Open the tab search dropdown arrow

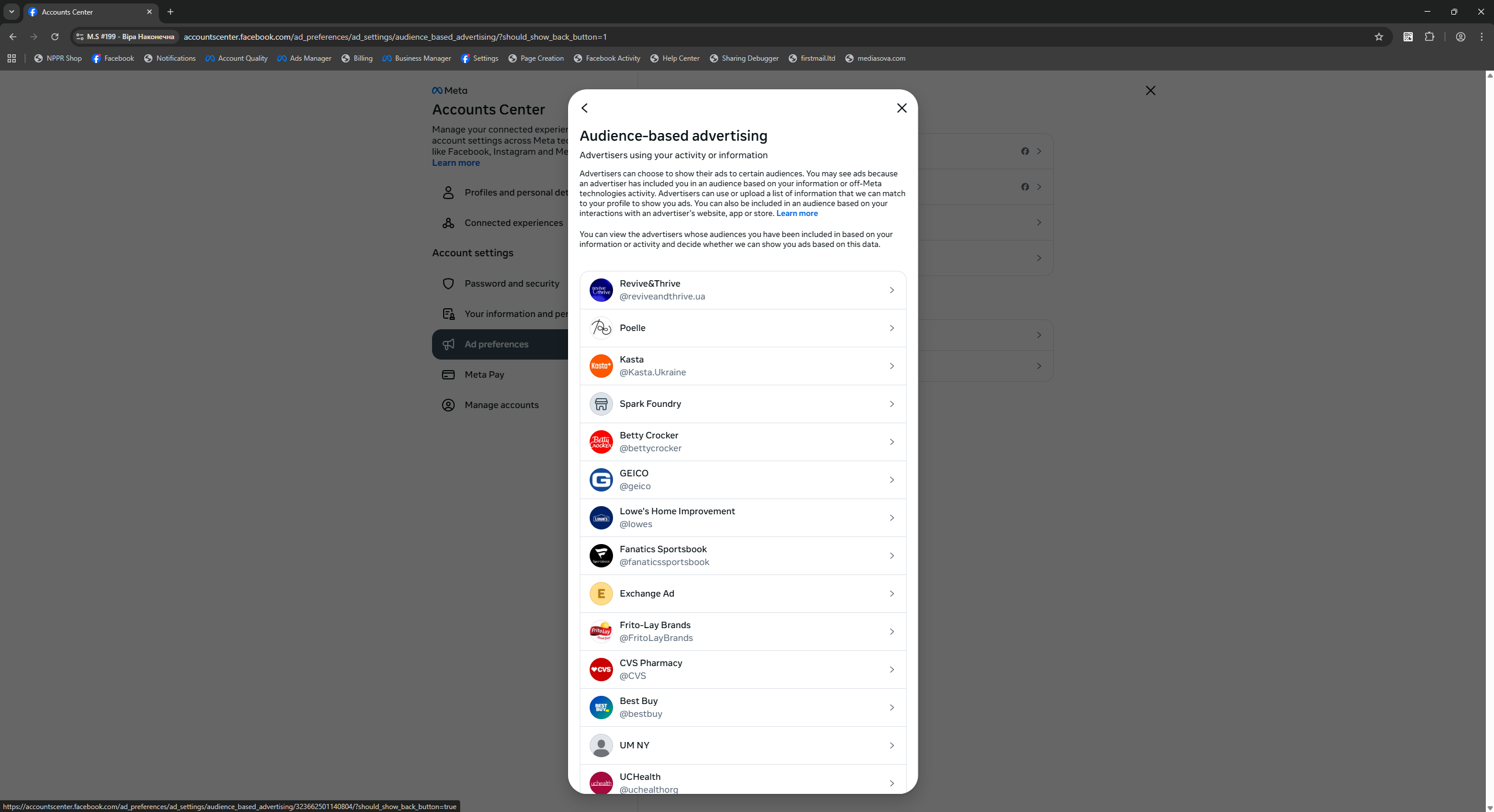point(11,12)
